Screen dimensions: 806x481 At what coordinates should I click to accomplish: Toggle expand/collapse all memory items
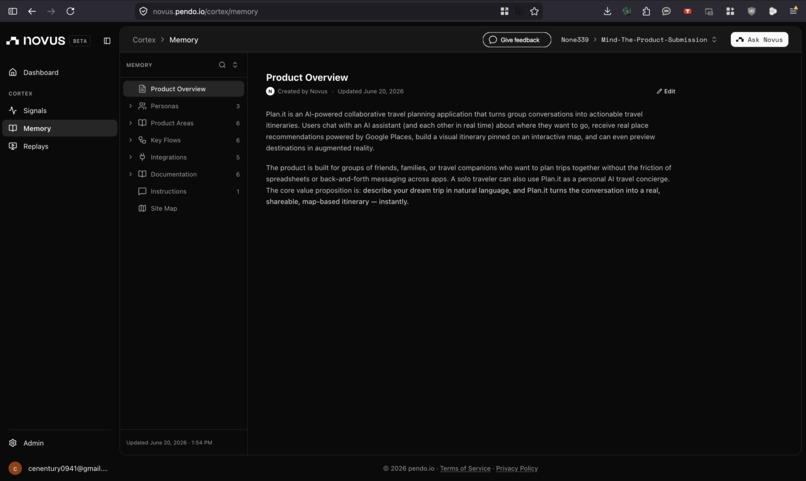point(235,65)
